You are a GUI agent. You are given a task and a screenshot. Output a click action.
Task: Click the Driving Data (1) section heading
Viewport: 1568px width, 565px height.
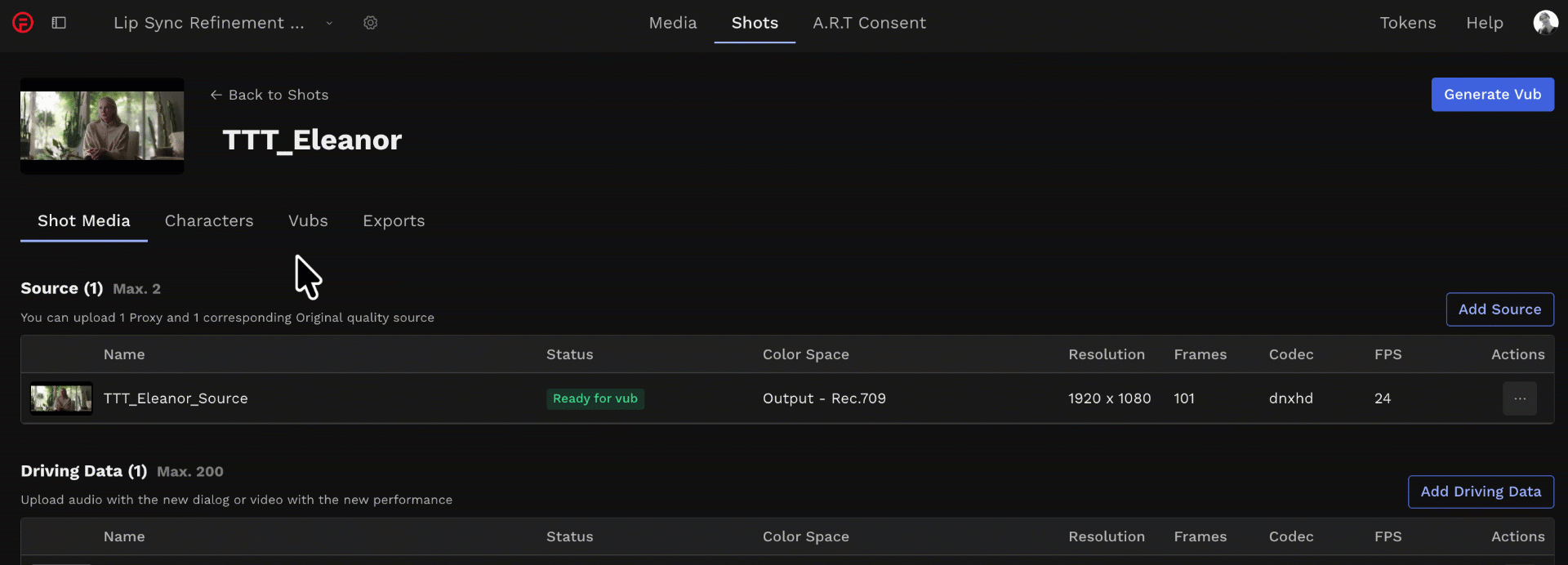pos(84,471)
